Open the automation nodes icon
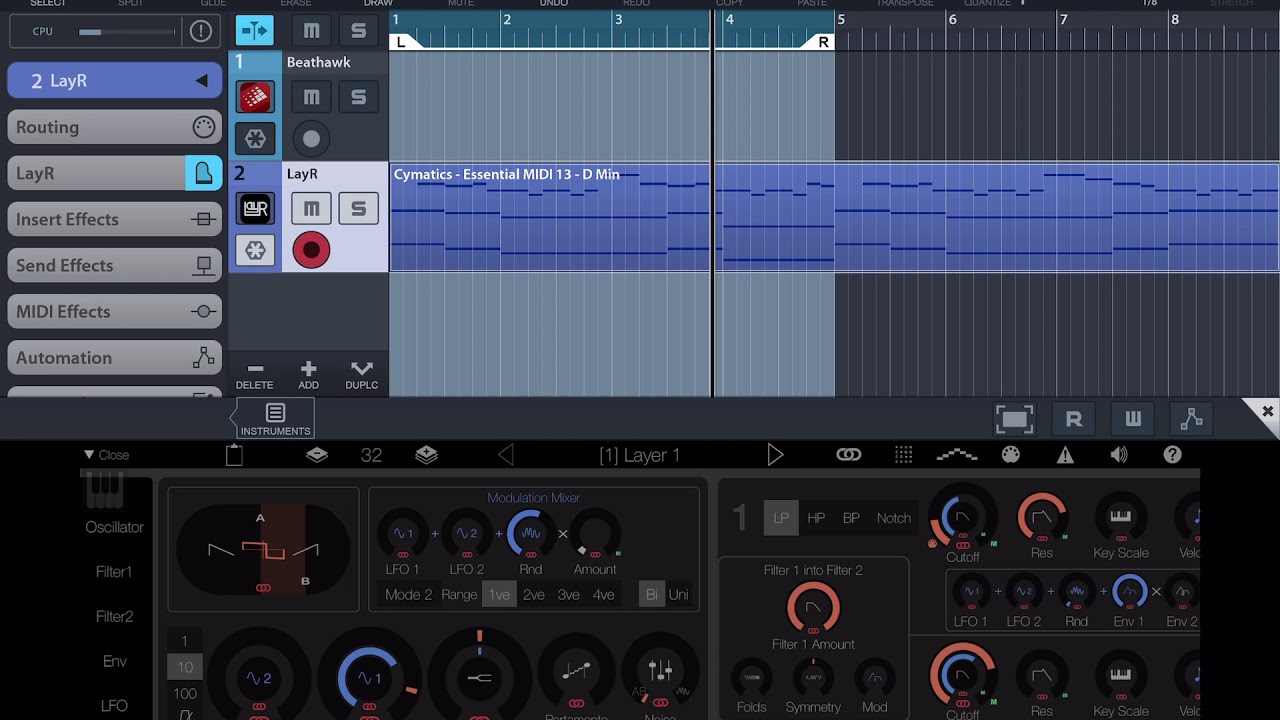 pyautogui.click(x=1192, y=419)
